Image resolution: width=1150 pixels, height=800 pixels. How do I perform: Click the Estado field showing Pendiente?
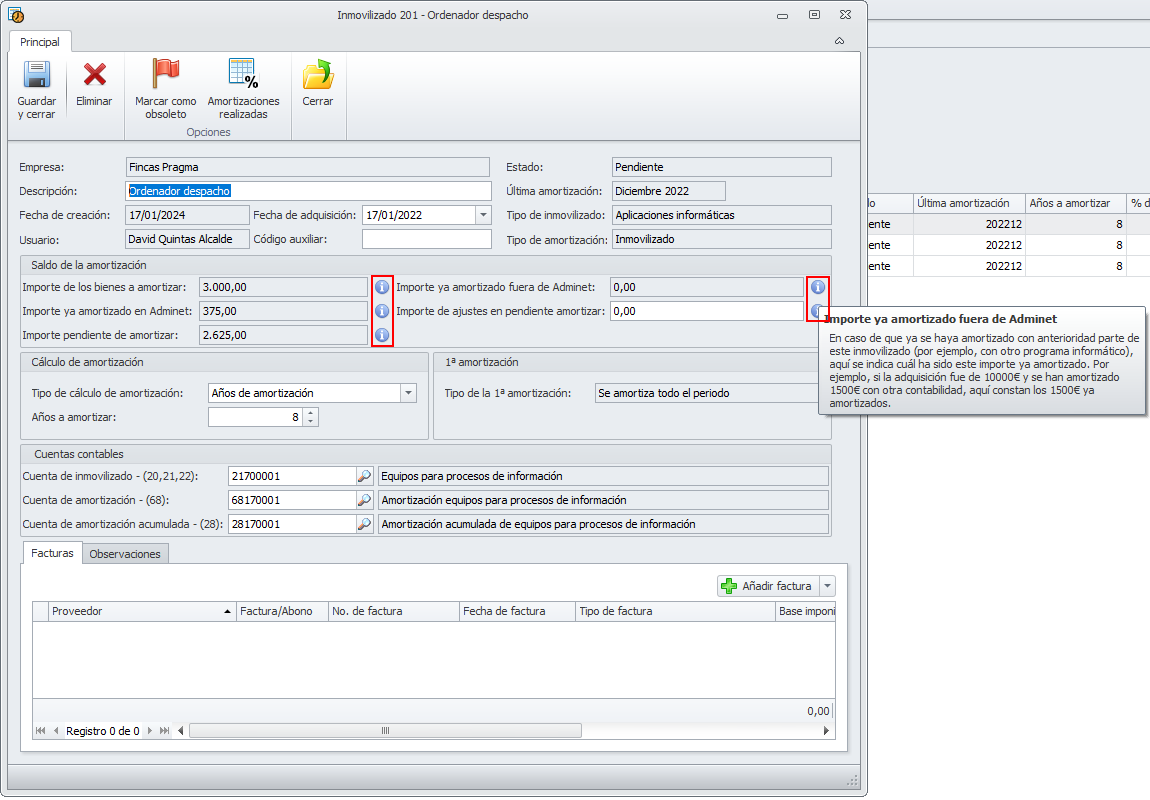click(722, 167)
